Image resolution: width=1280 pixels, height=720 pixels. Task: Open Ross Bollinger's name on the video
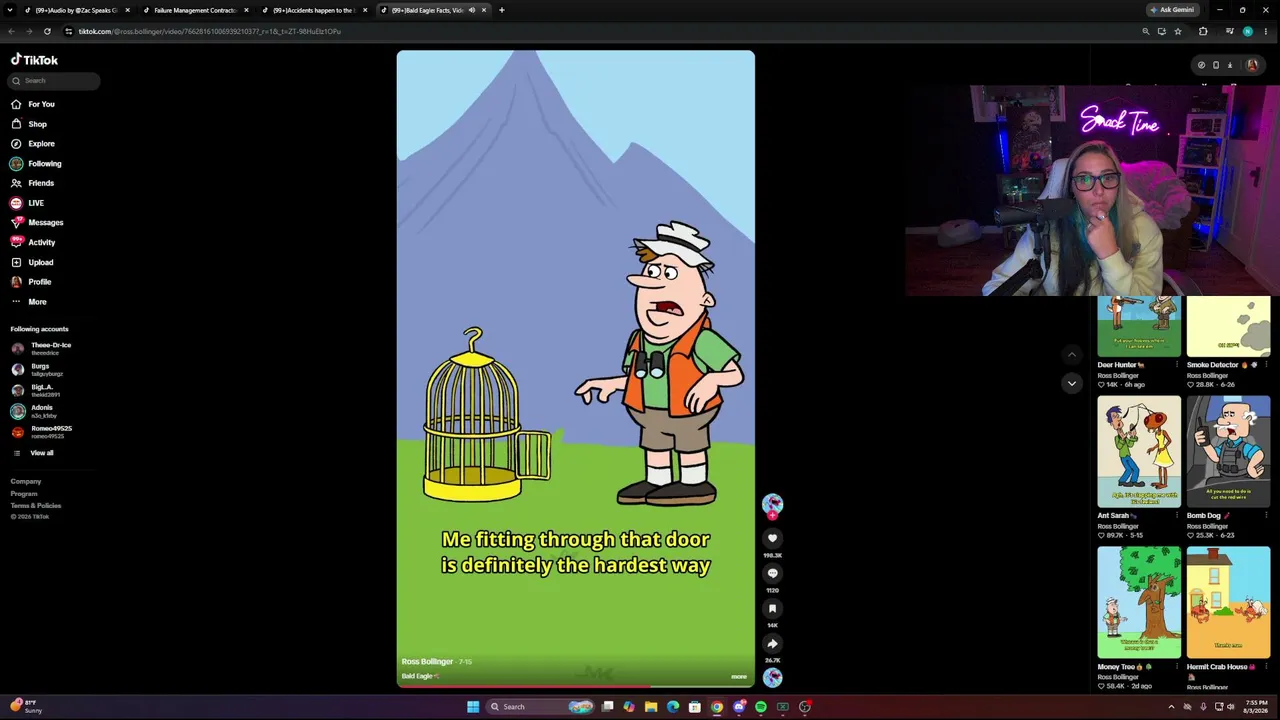pos(427,662)
